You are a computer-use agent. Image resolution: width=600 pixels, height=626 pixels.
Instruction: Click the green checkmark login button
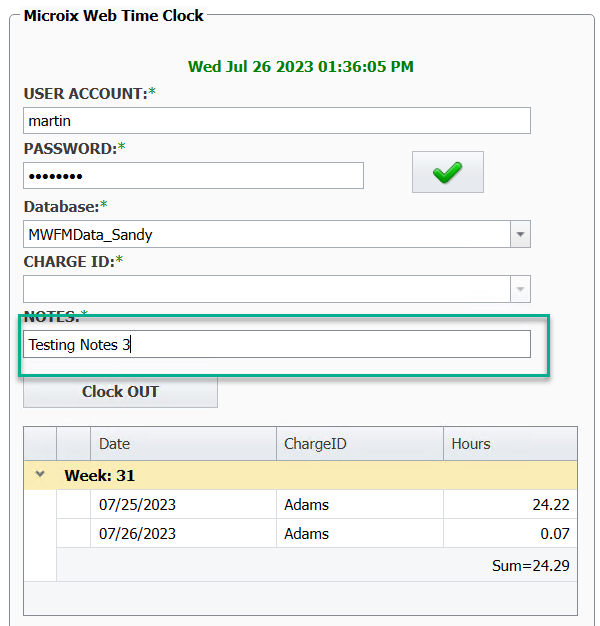[447, 172]
